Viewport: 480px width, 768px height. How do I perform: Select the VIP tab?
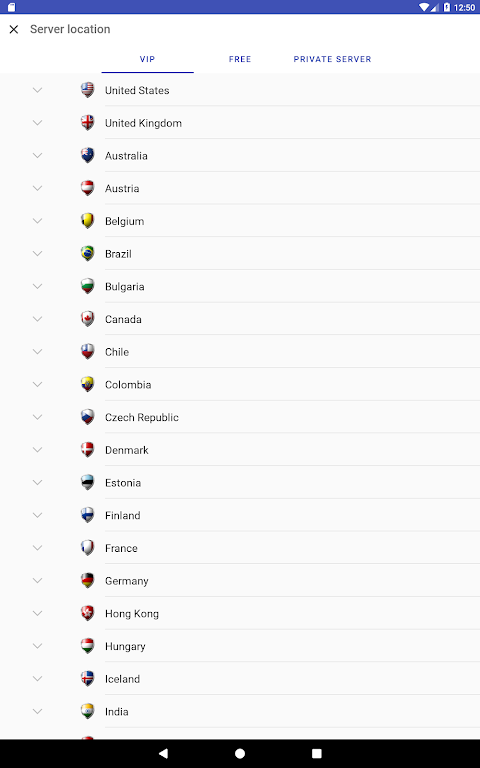pos(147,59)
